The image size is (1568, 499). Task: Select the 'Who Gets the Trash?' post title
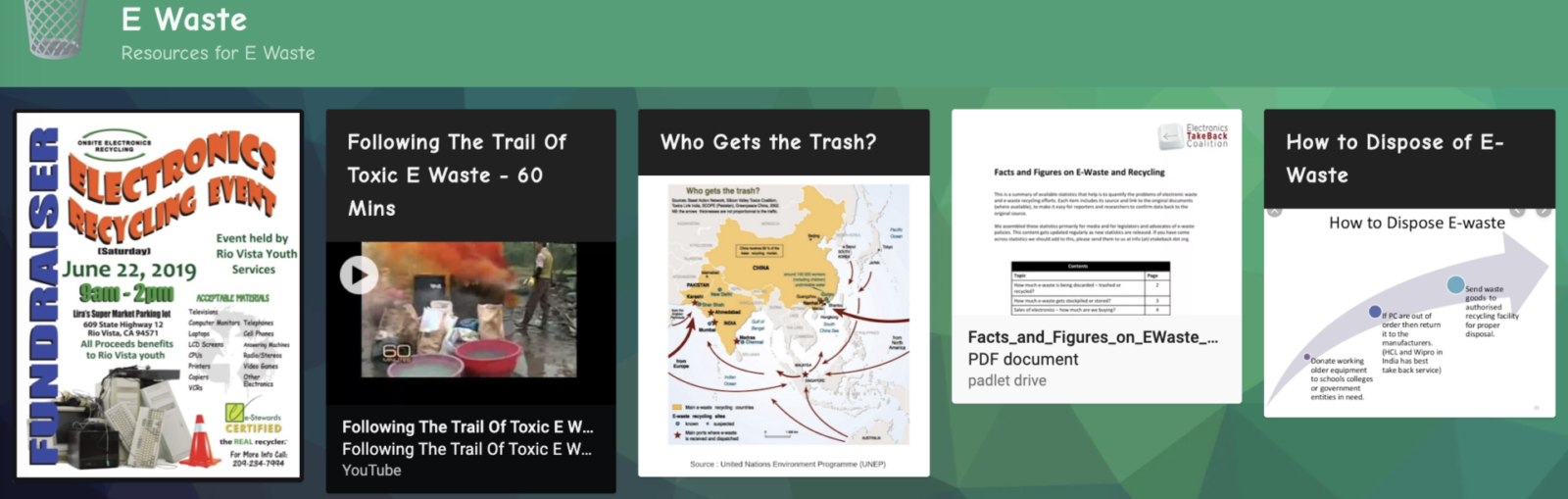pyautogui.click(x=768, y=142)
